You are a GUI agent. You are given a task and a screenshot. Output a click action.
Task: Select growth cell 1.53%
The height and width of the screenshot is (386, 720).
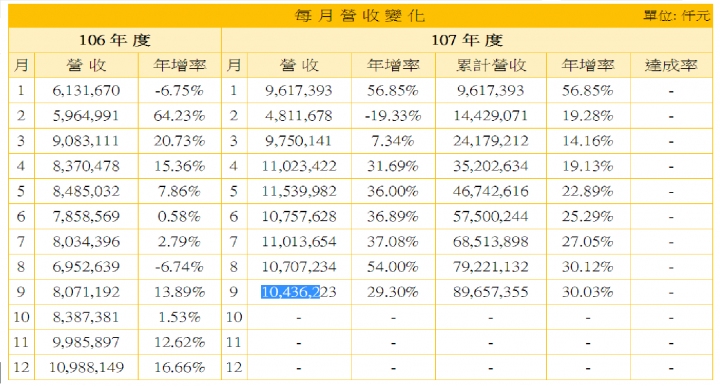(179, 318)
